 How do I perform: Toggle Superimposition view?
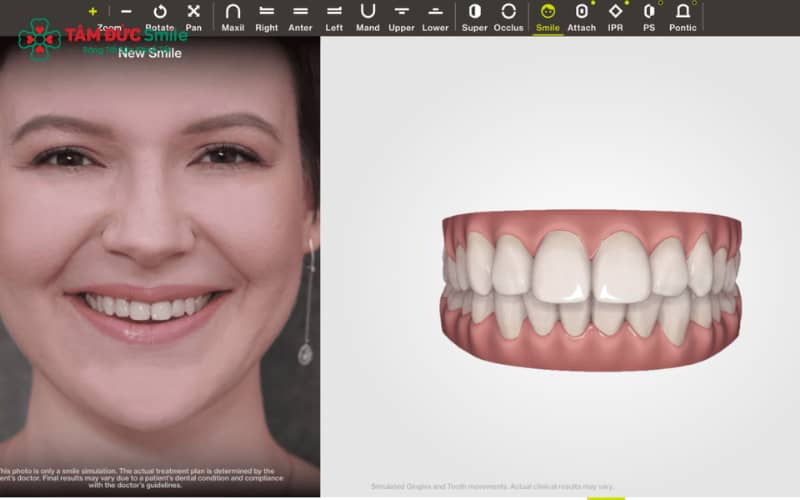click(475, 15)
